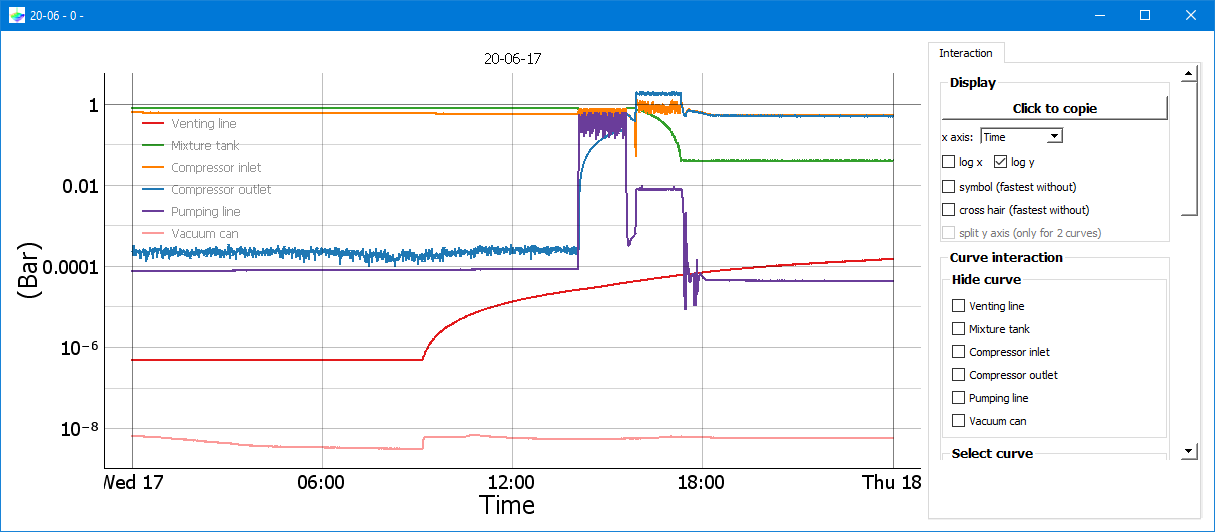The height and width of the screenshot is (532, 1215).
Task: Click the 06:00 x-axis tick label
Action: coord(322,482)
